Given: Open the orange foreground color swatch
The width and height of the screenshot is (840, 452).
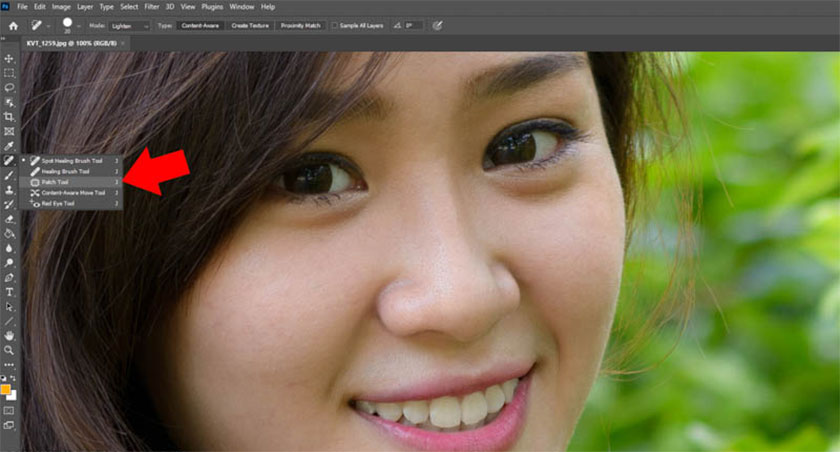Looking at the screenshot, I should tap(5, 389).
